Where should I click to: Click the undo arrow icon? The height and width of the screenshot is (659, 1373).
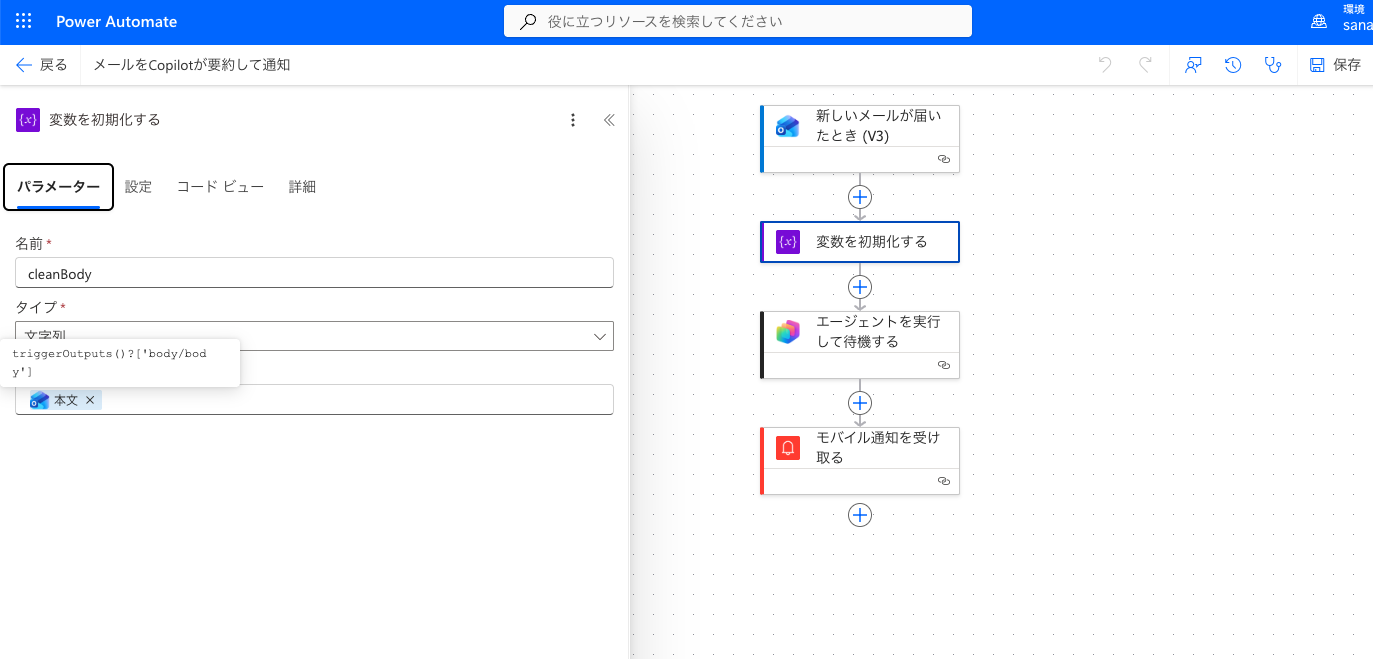(1105, 65)
